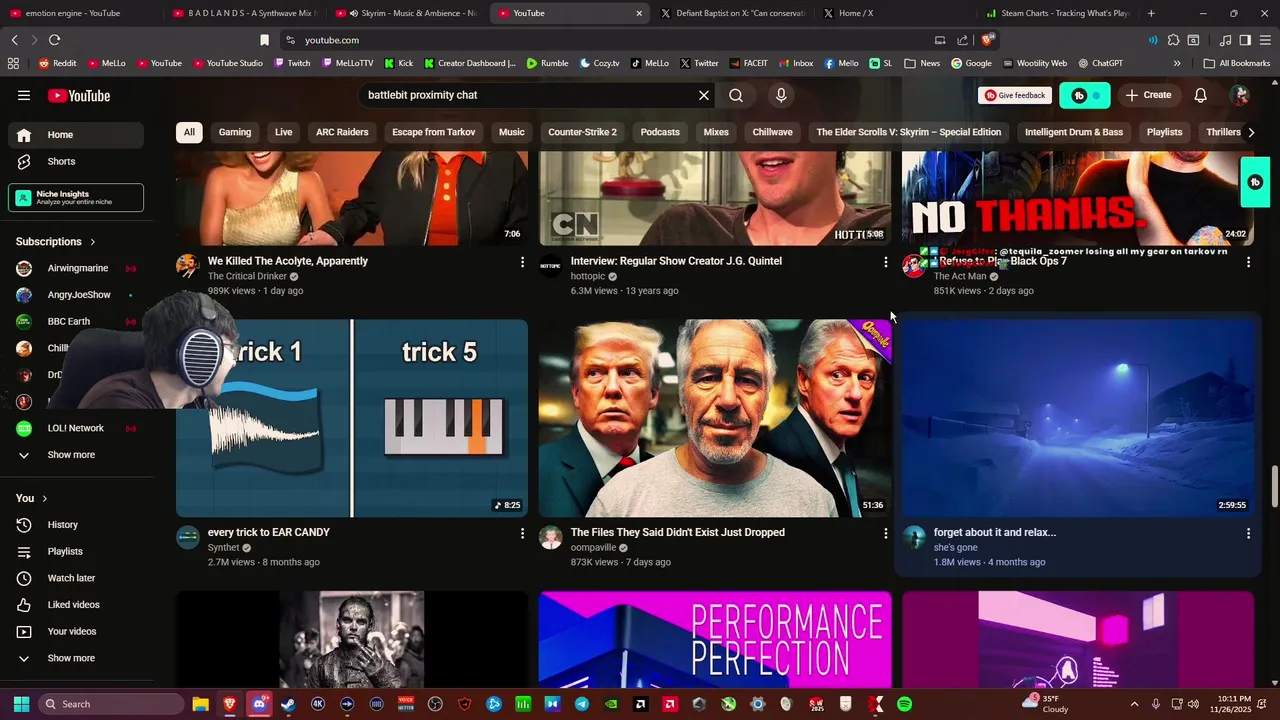Image resolution: width=1280 pixels, height=720 pixels.
Task: Select the ARC Raiders filter chip
Action: [342, 132]
